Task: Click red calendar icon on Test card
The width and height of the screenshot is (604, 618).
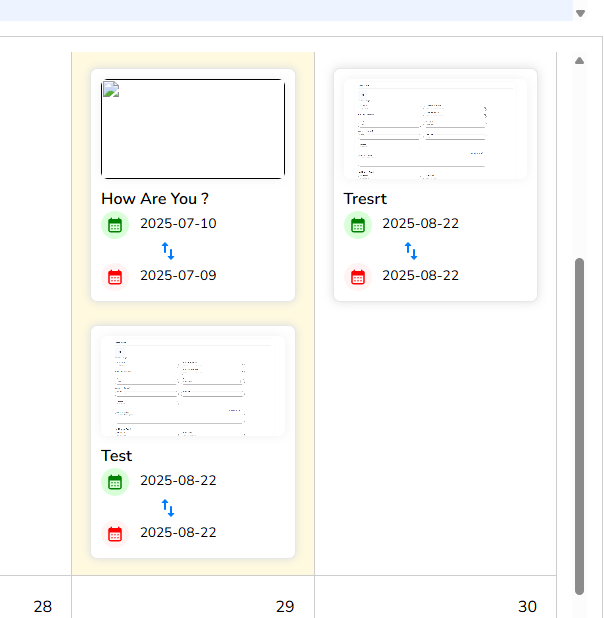Action: [x=115, y=534]
